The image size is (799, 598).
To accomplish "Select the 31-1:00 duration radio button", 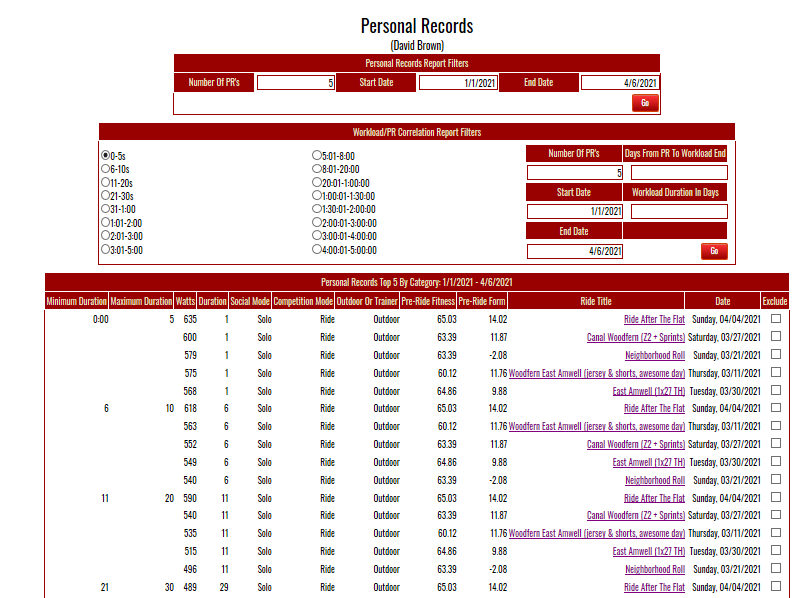I will coord(105,208).
